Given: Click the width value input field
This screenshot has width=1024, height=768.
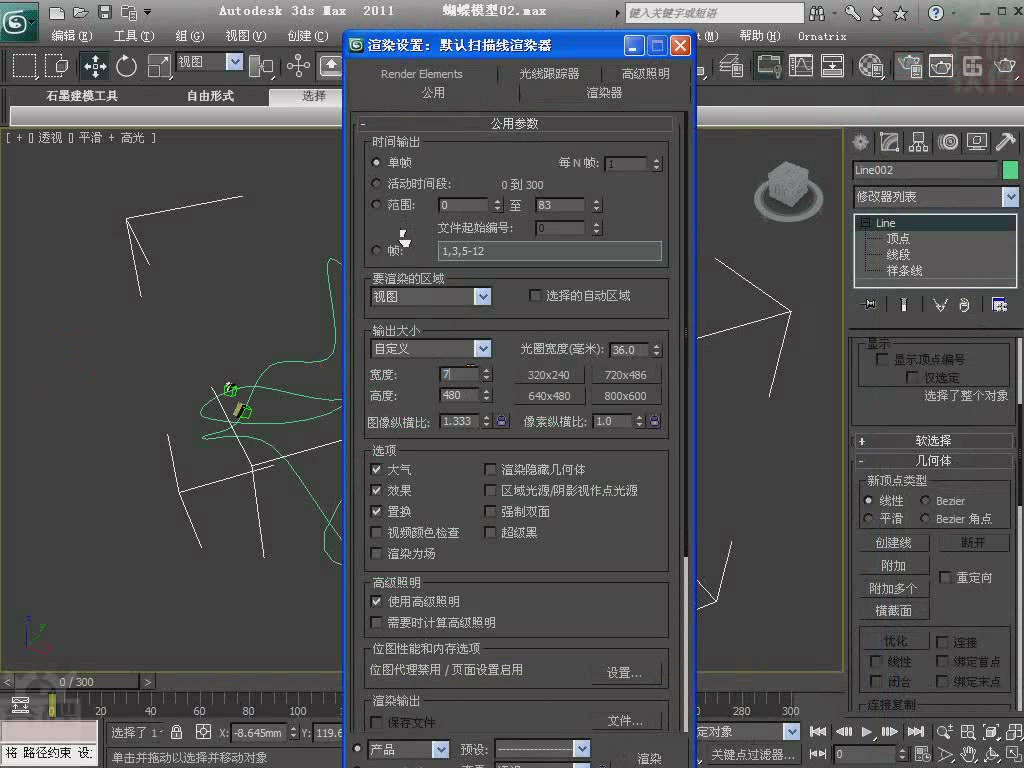Looking at the screenshot, I should tap(460, 374).
